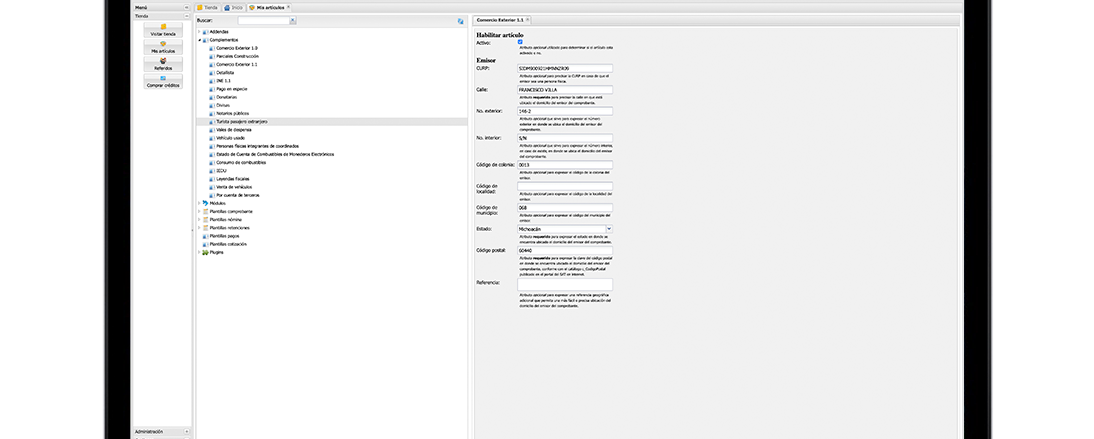
Task: Switch to the Inicio tab
Action: 234,7
